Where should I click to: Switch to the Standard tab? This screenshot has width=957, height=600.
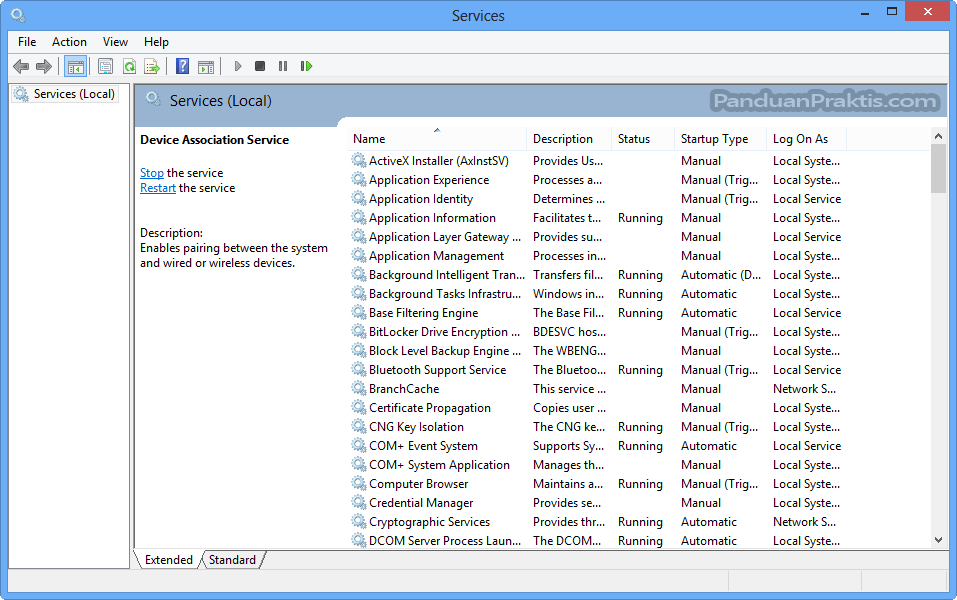[232, 560]
